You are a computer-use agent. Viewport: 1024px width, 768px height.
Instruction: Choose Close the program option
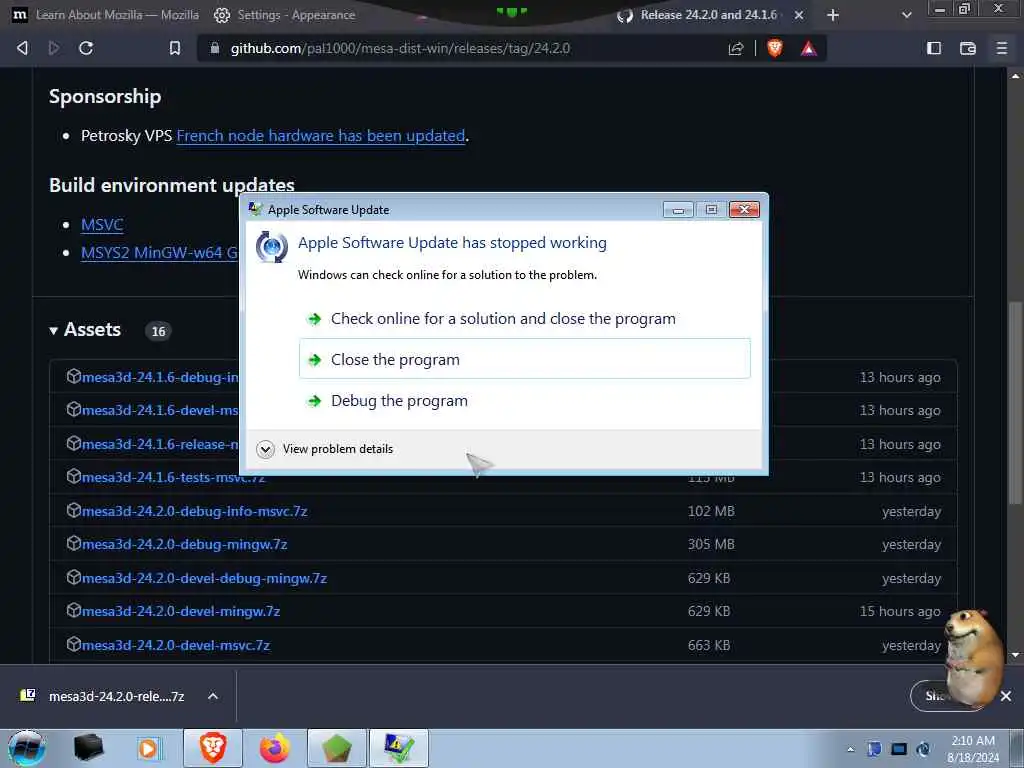[x=524, y=359]
